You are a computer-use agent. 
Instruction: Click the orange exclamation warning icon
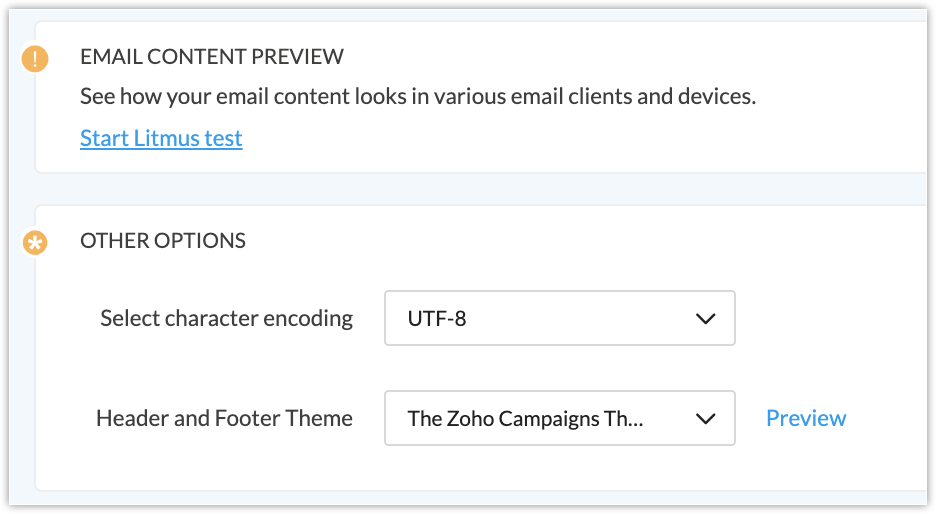point(35,59)
